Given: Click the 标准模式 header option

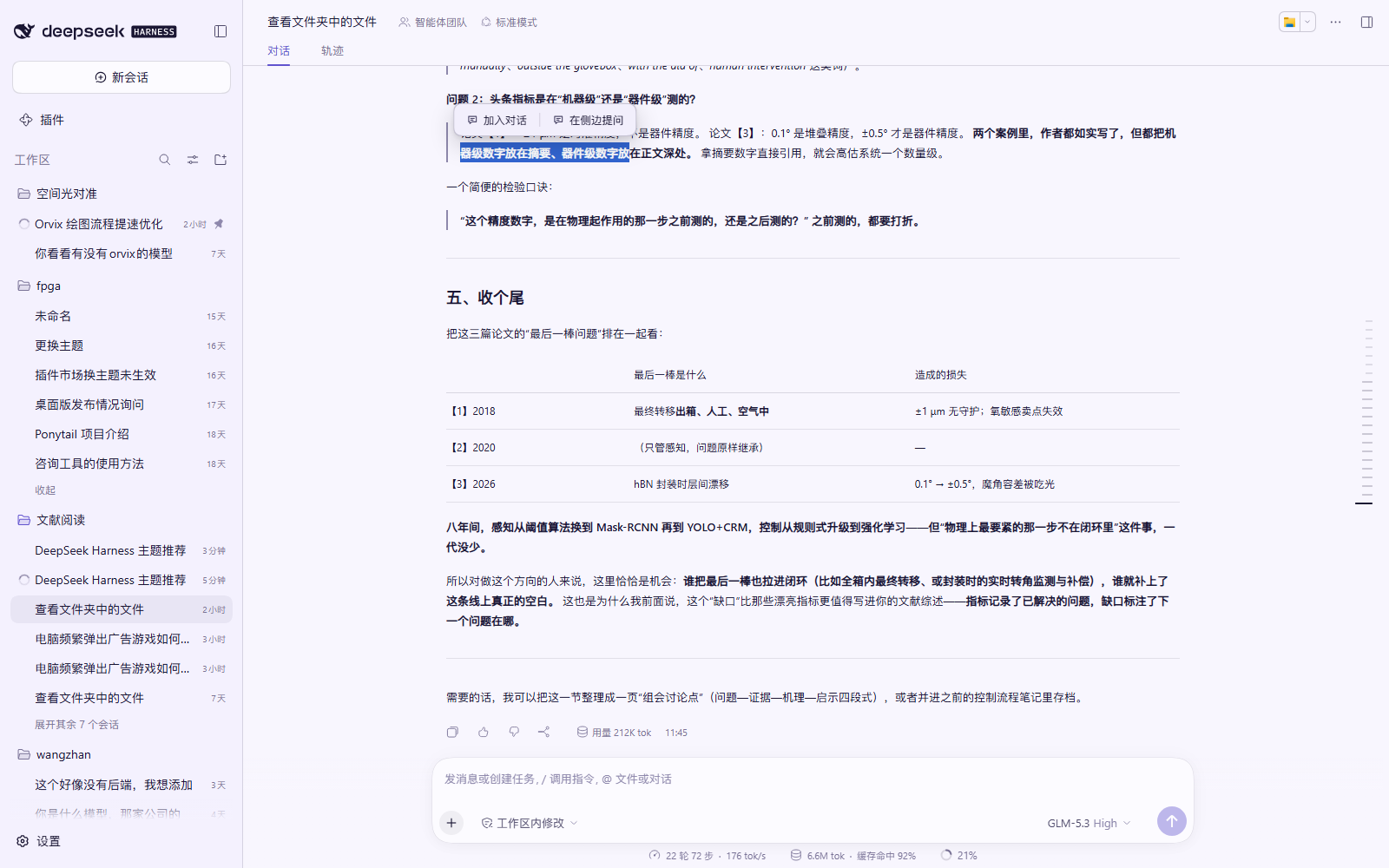Looking at the screenshot, I should tap(509, 23).
